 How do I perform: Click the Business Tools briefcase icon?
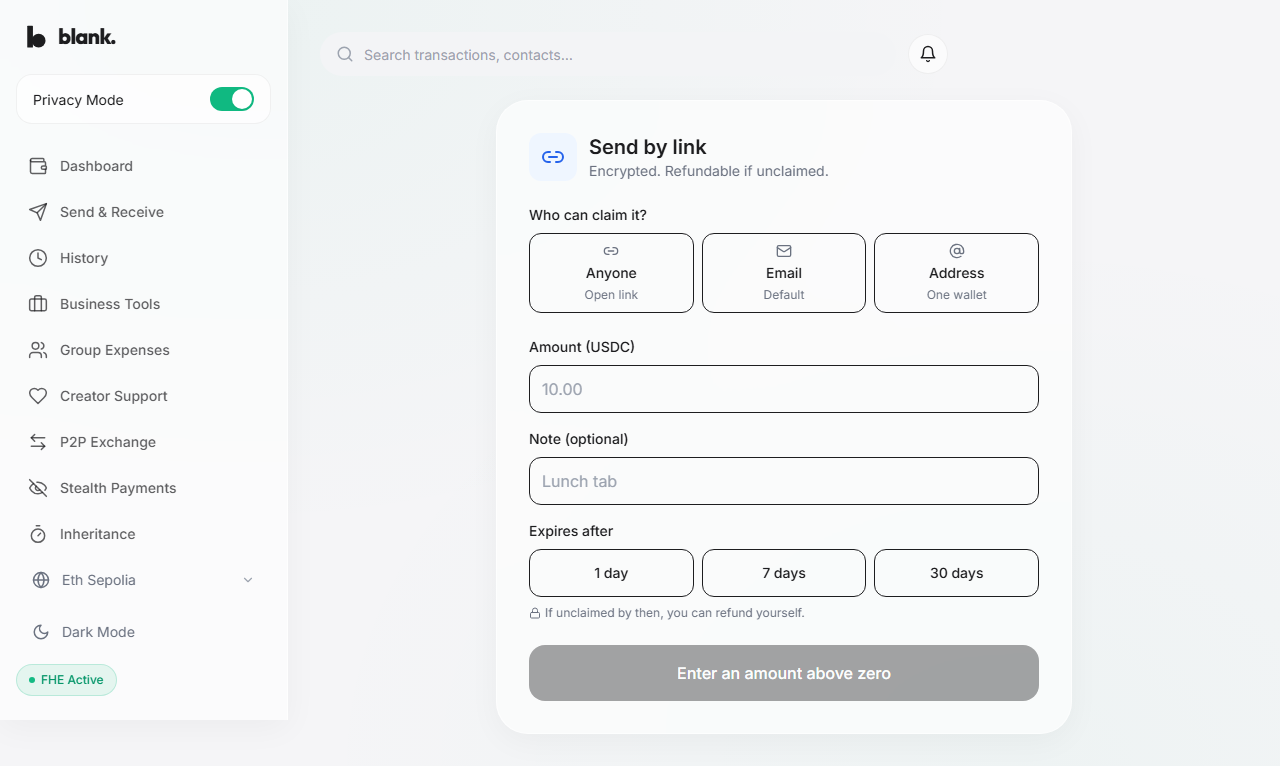(38, 304)
